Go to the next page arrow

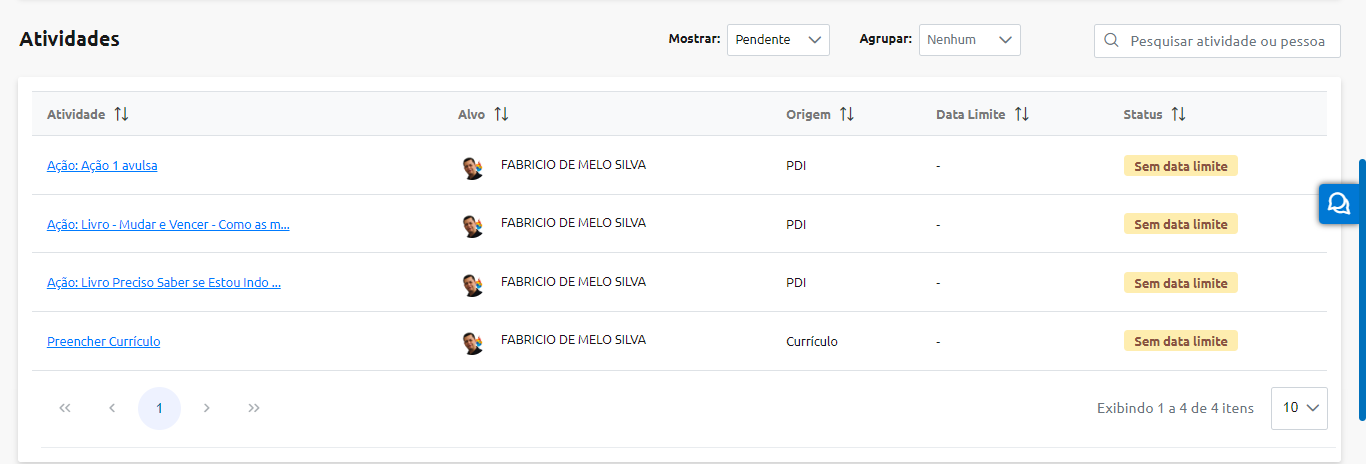[206, 408]
